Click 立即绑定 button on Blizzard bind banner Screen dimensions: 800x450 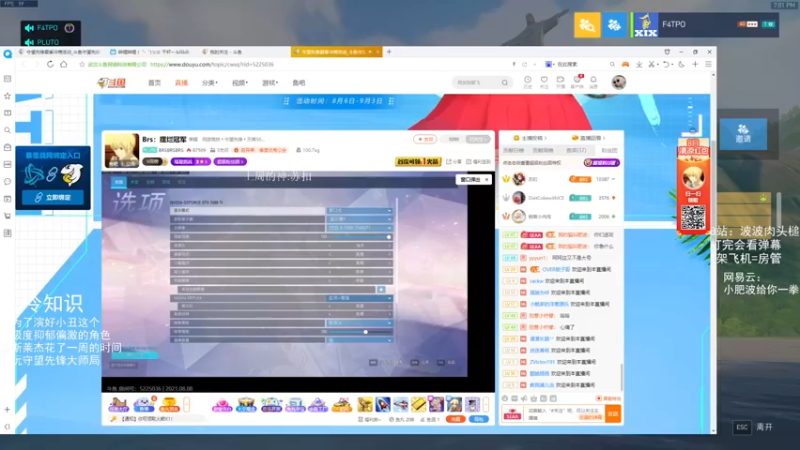point(53,197)
